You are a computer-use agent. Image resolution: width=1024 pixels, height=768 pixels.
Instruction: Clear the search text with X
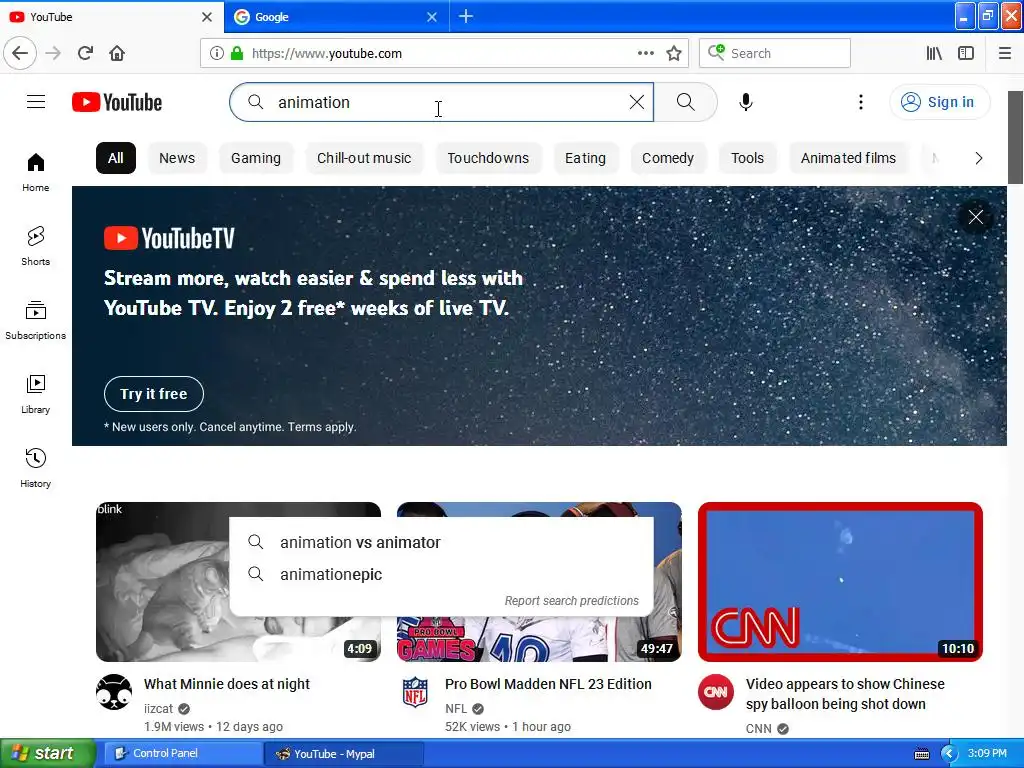(x=636, y=102)
